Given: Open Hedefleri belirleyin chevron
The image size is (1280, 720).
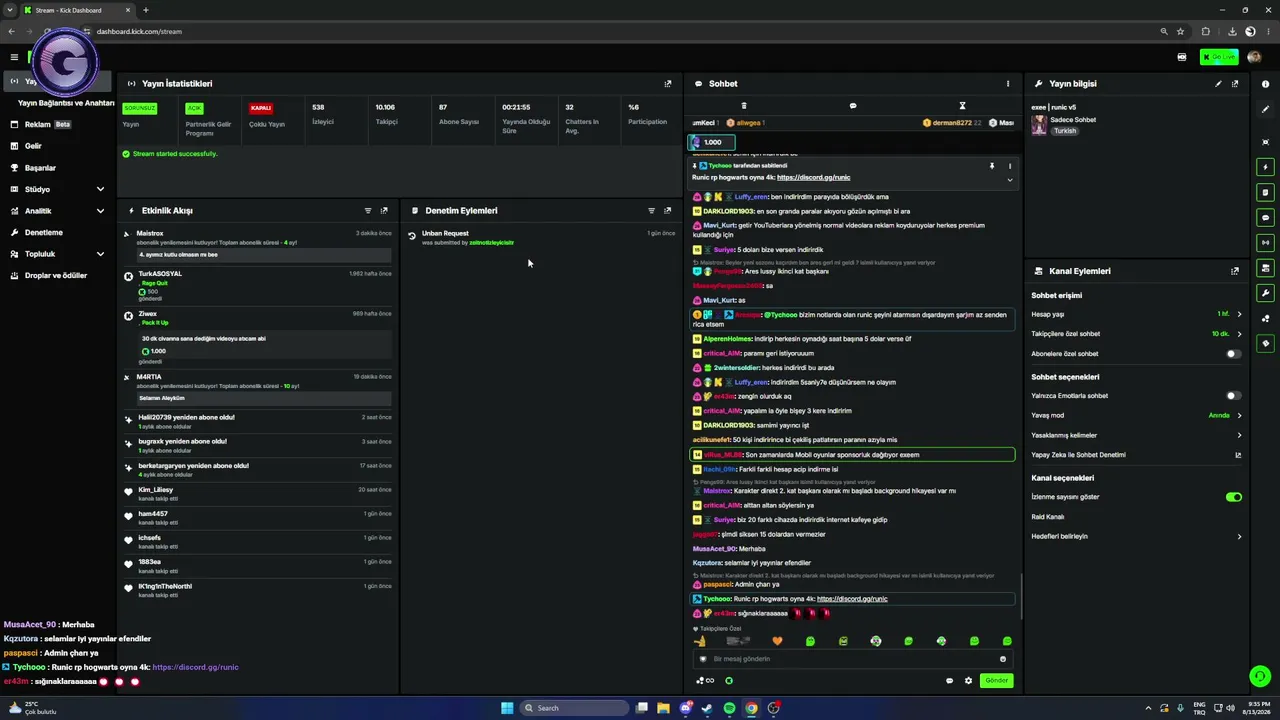Looking at the screenshot, I should coord(1239,537).
